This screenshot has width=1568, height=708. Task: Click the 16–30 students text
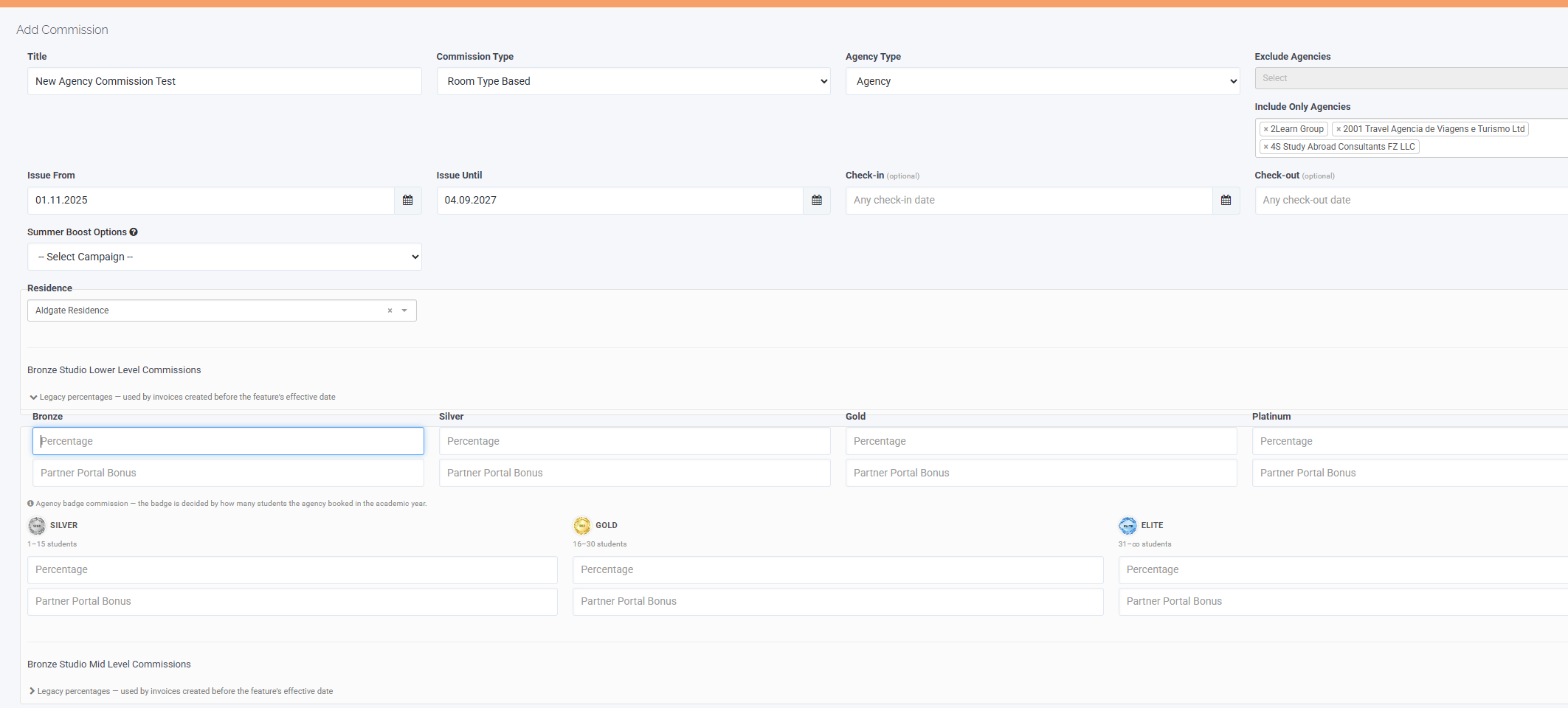point(600,544)
